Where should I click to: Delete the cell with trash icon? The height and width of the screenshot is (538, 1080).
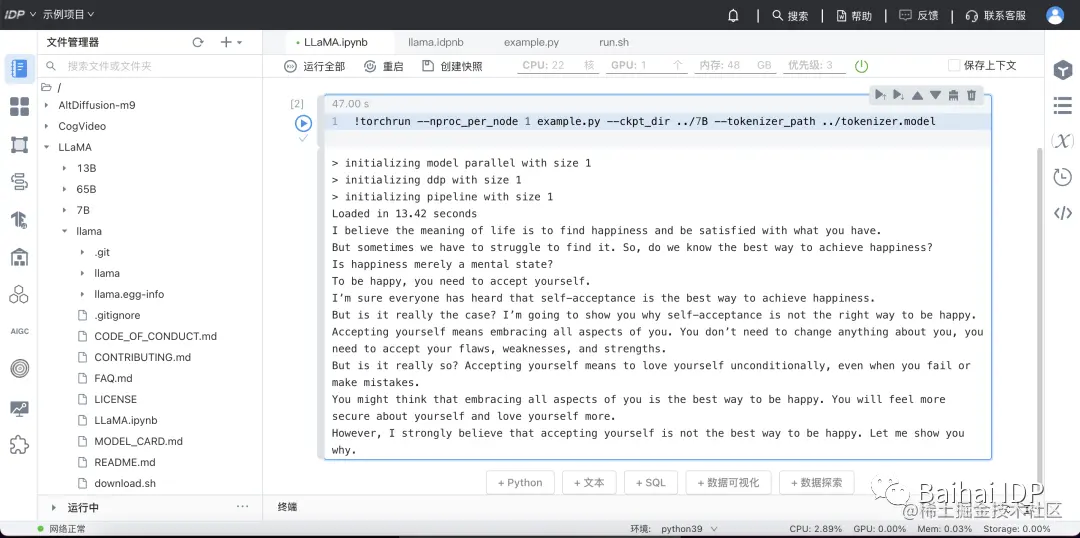click(x=971, y=95)
